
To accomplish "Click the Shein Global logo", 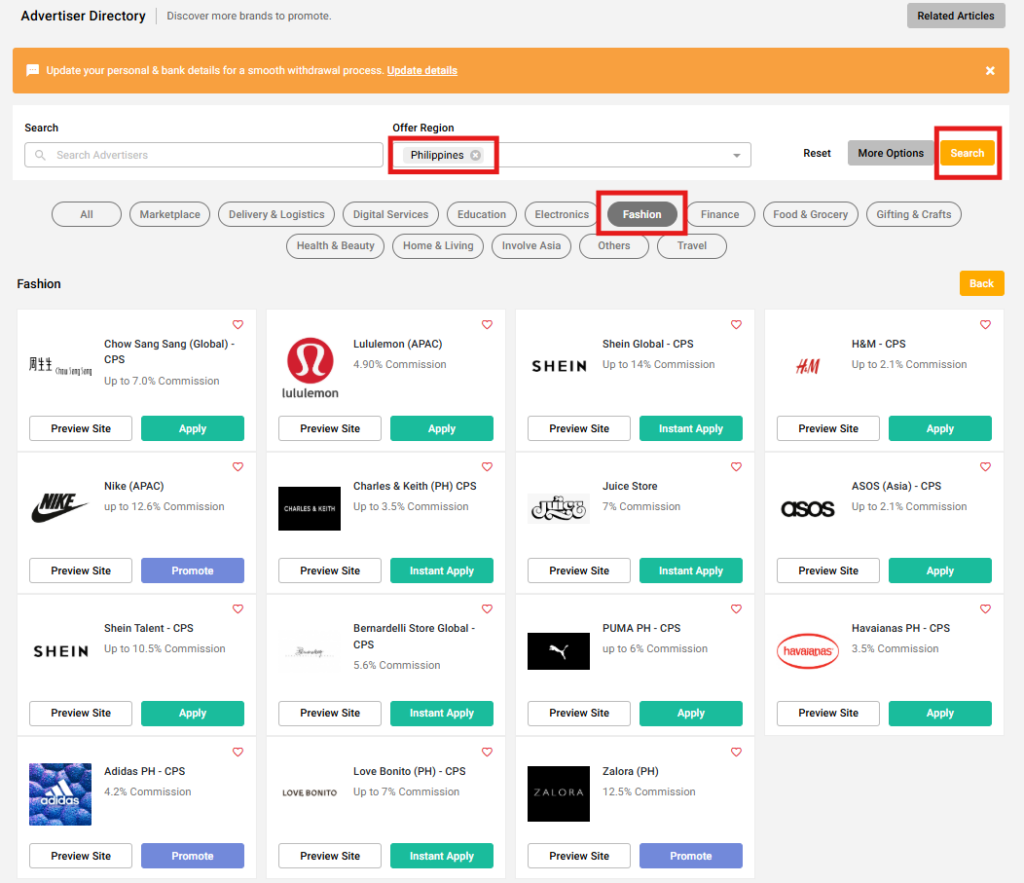I will click(559, 366).
